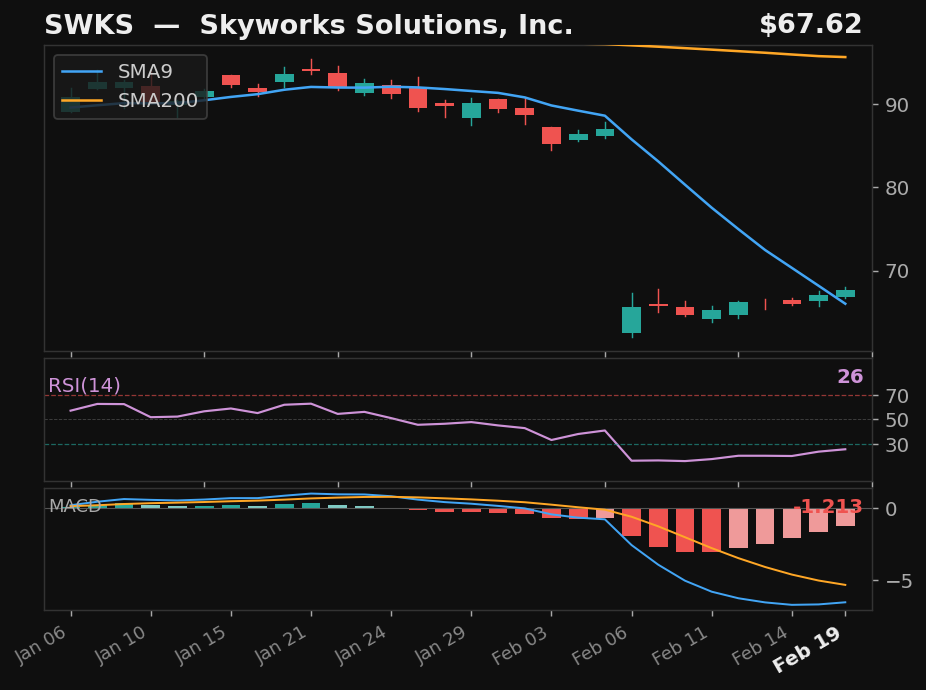Click the MACD axis -5 label

click(899, 581)
